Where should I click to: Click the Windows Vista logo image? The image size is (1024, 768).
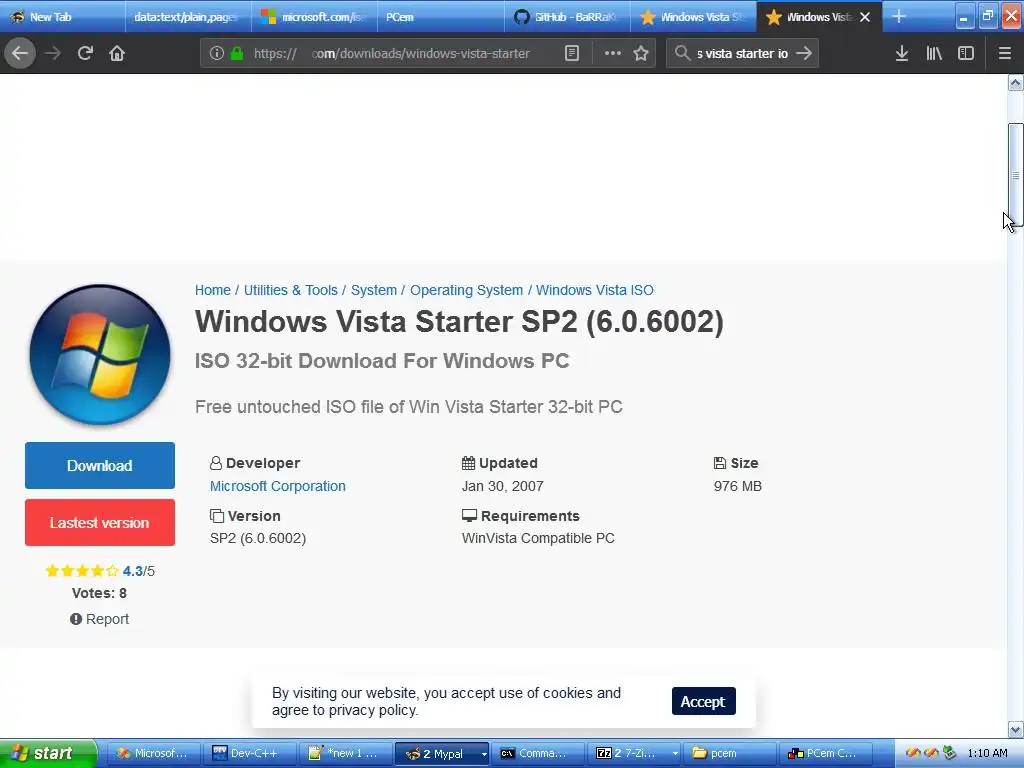100,355
